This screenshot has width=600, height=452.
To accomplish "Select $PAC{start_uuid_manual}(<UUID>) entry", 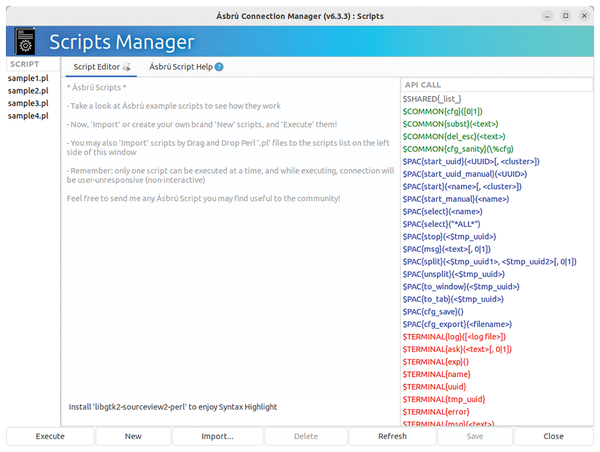I will [465, 174].
